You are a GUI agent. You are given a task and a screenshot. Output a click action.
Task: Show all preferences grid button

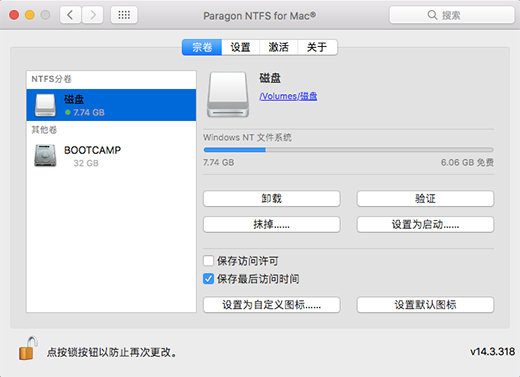tap(124, 15)
